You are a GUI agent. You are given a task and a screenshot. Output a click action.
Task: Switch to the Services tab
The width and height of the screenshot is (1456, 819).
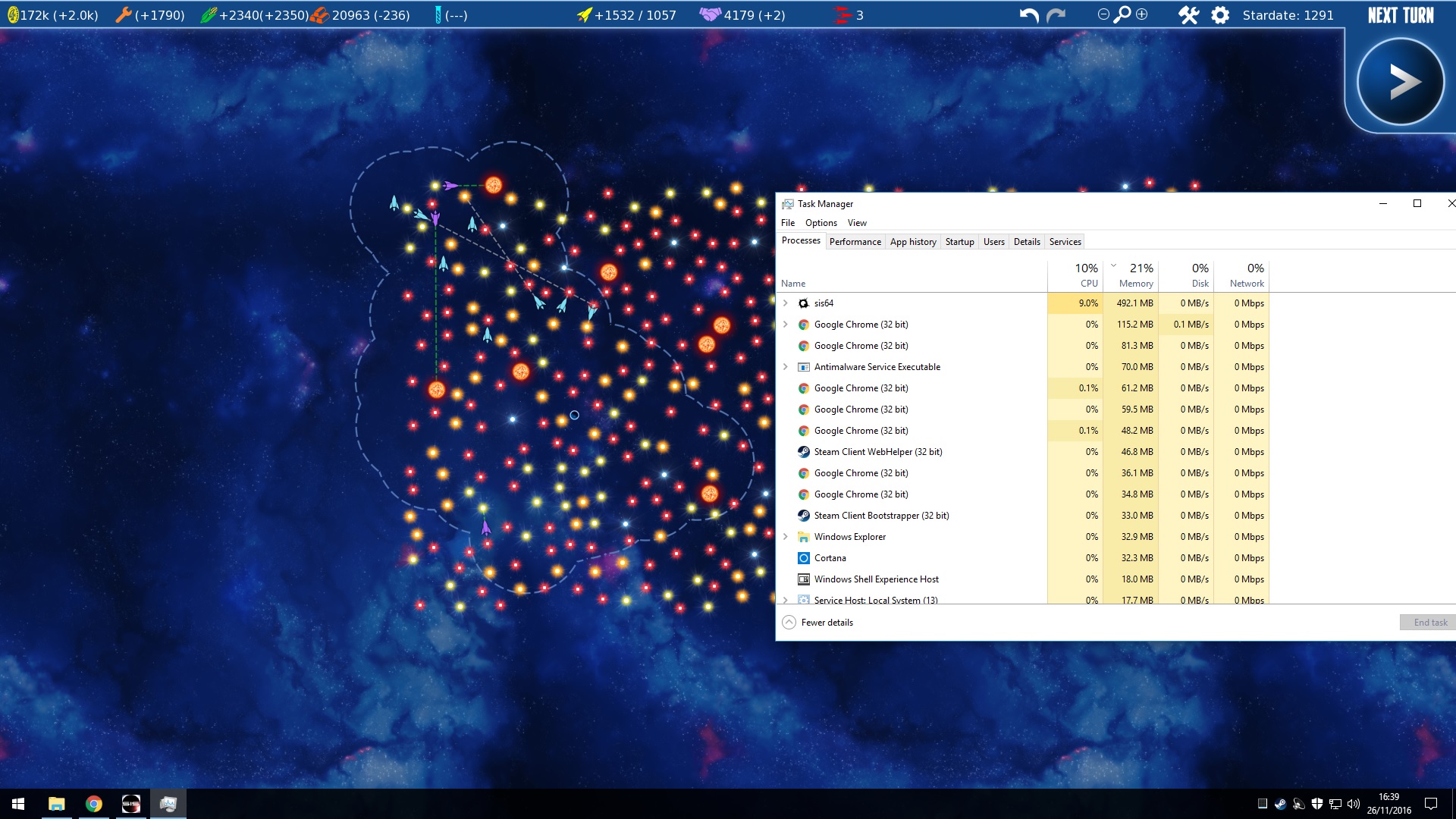tap(1065, 242)
